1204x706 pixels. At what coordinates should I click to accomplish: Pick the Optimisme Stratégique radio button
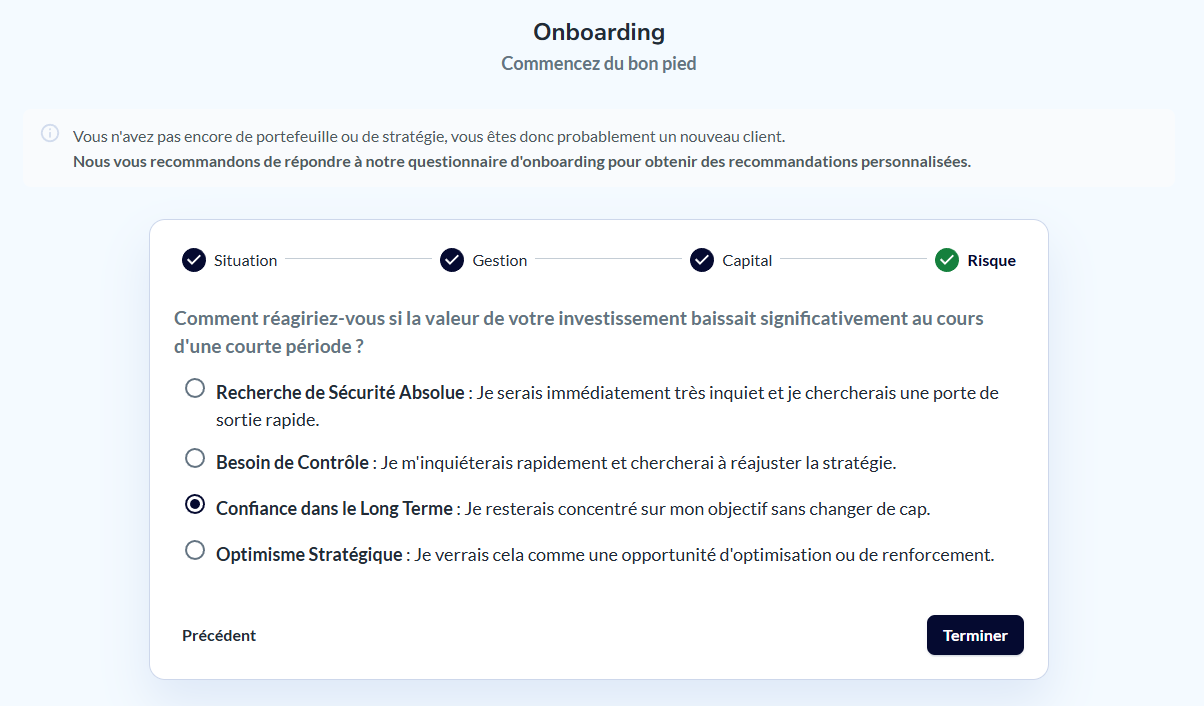click(195, 550)
